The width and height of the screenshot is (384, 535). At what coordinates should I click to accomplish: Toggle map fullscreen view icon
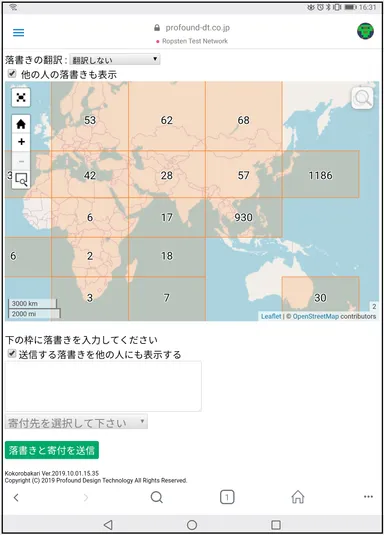21,98
